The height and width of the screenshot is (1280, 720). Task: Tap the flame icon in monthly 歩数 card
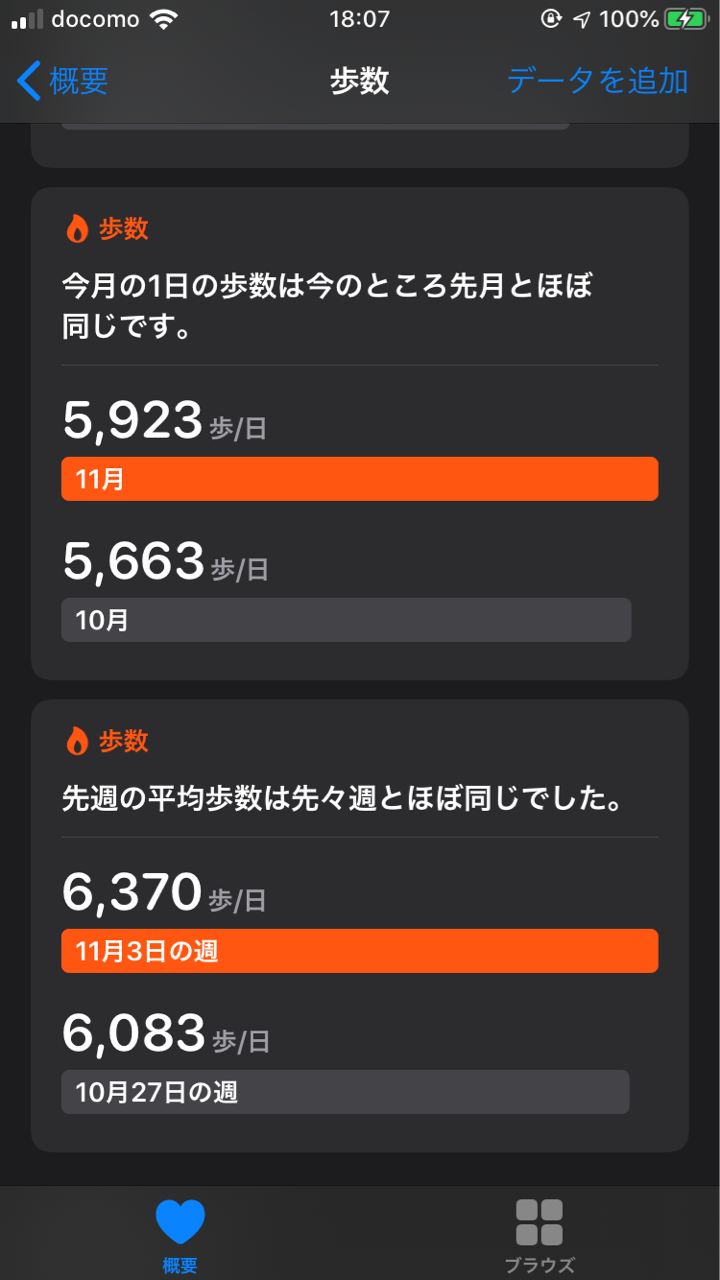77,229
